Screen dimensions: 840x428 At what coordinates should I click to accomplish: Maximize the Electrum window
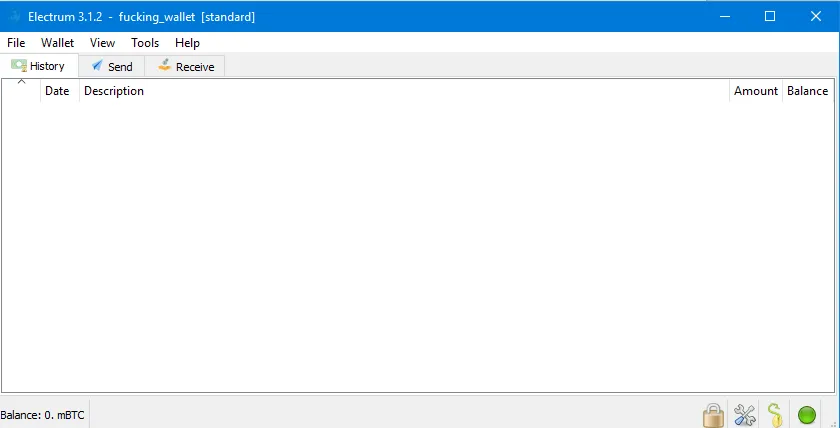770,16
